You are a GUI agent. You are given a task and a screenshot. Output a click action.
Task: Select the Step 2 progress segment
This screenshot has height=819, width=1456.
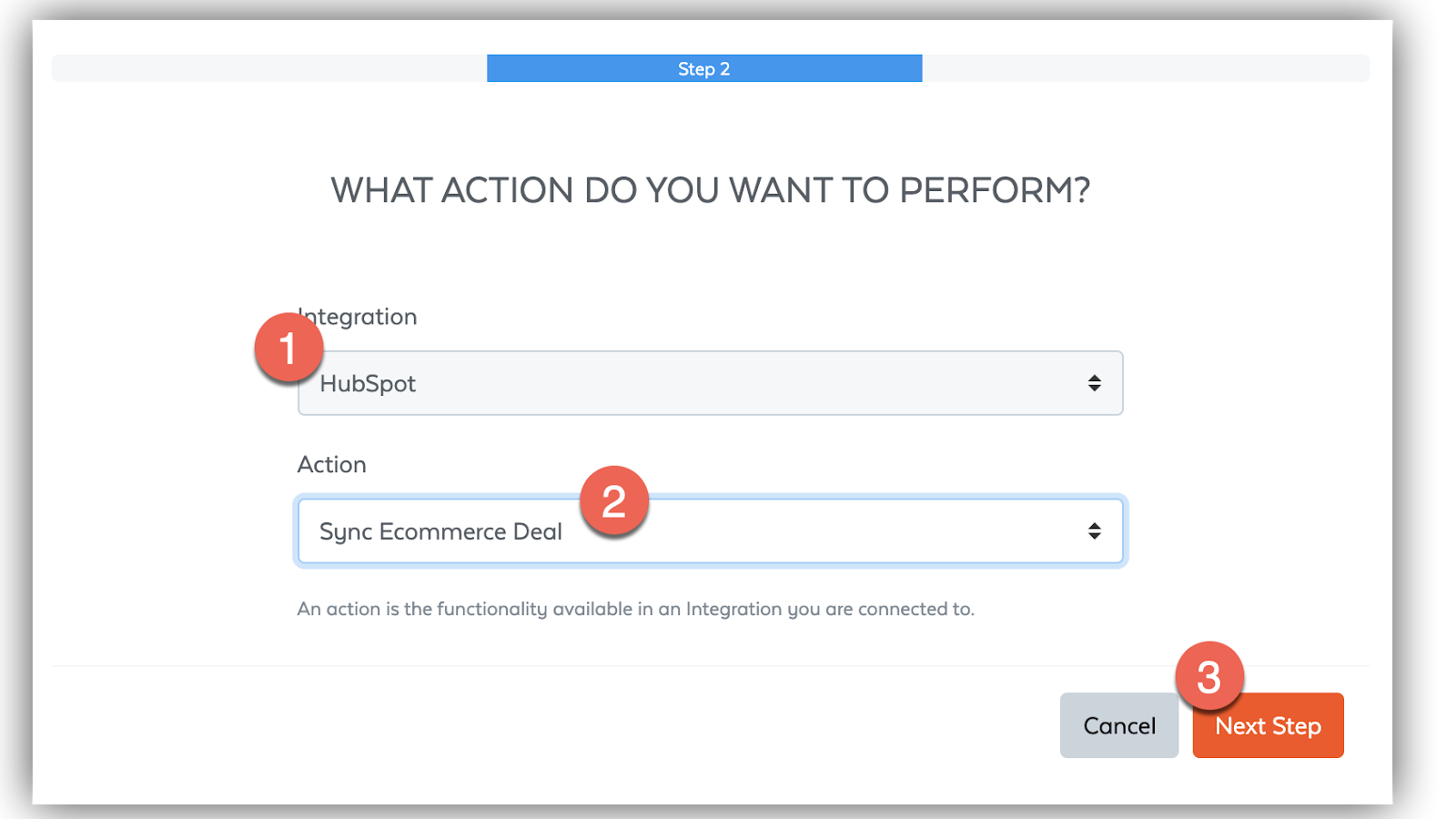[704, 67]
